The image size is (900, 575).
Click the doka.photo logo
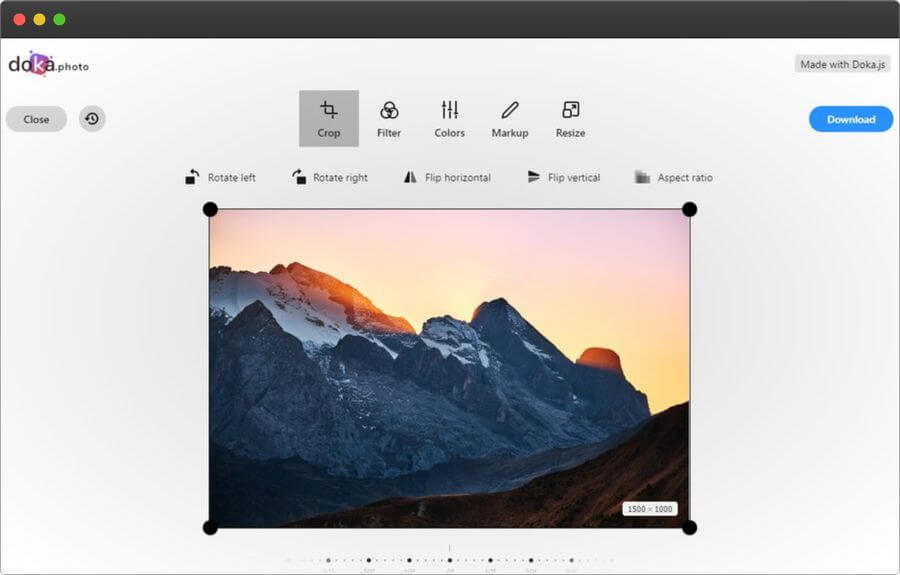[48, 64]
